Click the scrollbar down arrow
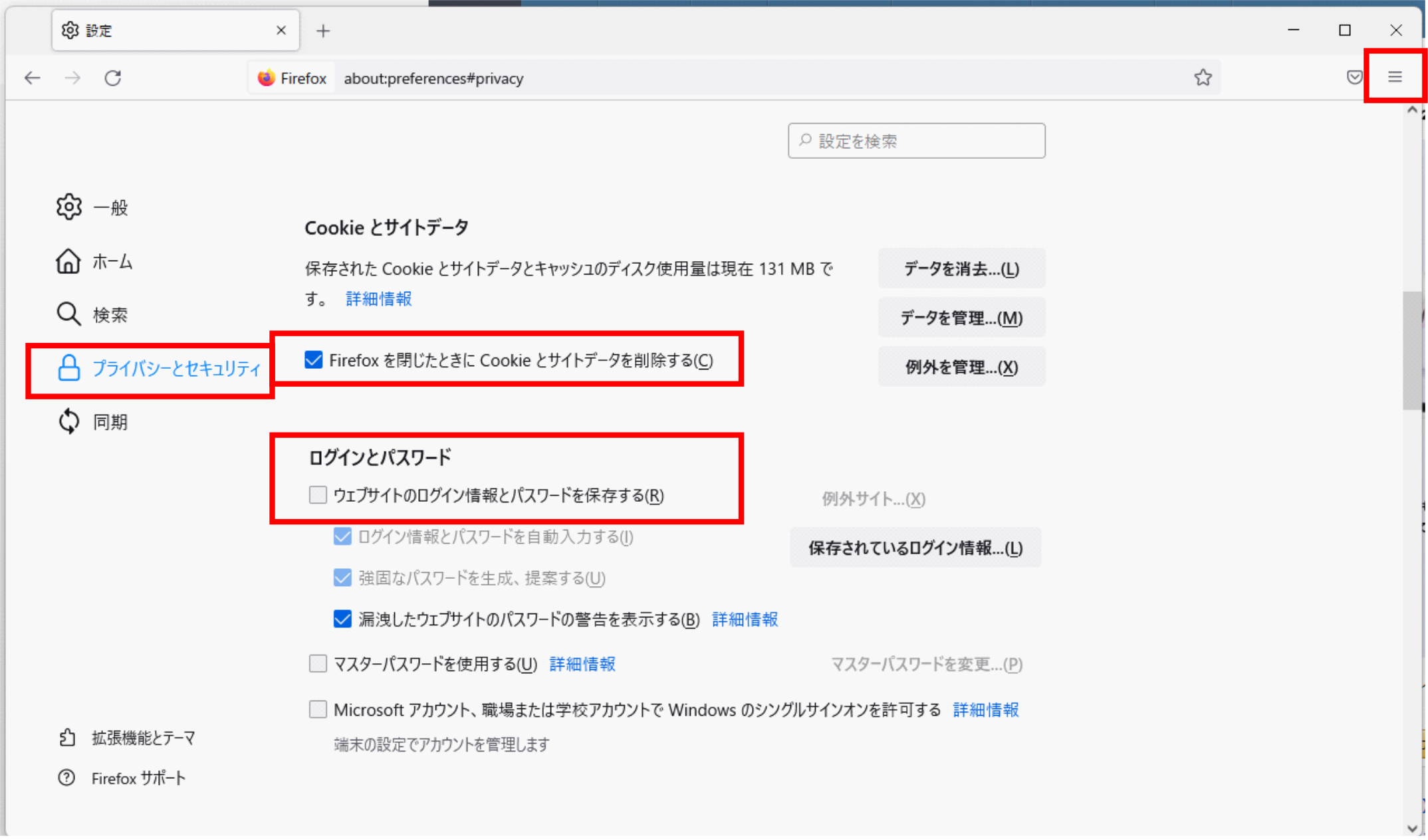Image resolution: width=1428 pixels, height=840 pixels. [x=1412, y=828]
